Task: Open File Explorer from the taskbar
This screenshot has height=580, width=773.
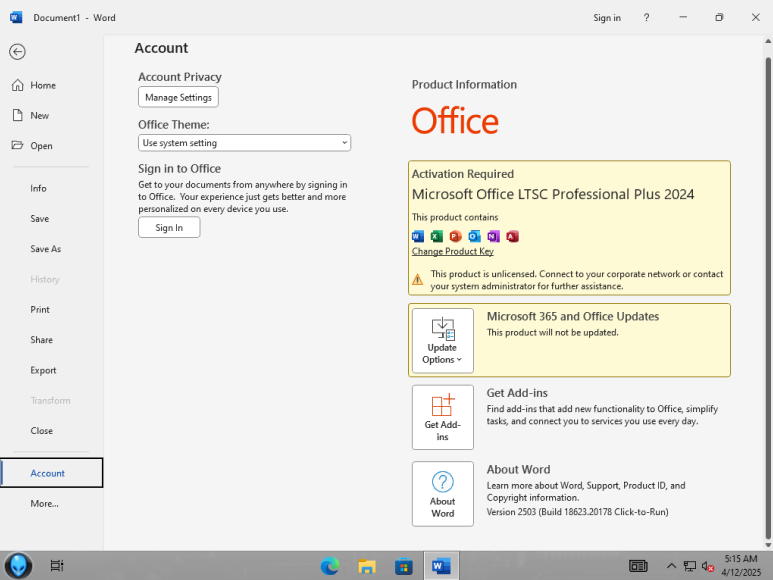Action: 367,566
